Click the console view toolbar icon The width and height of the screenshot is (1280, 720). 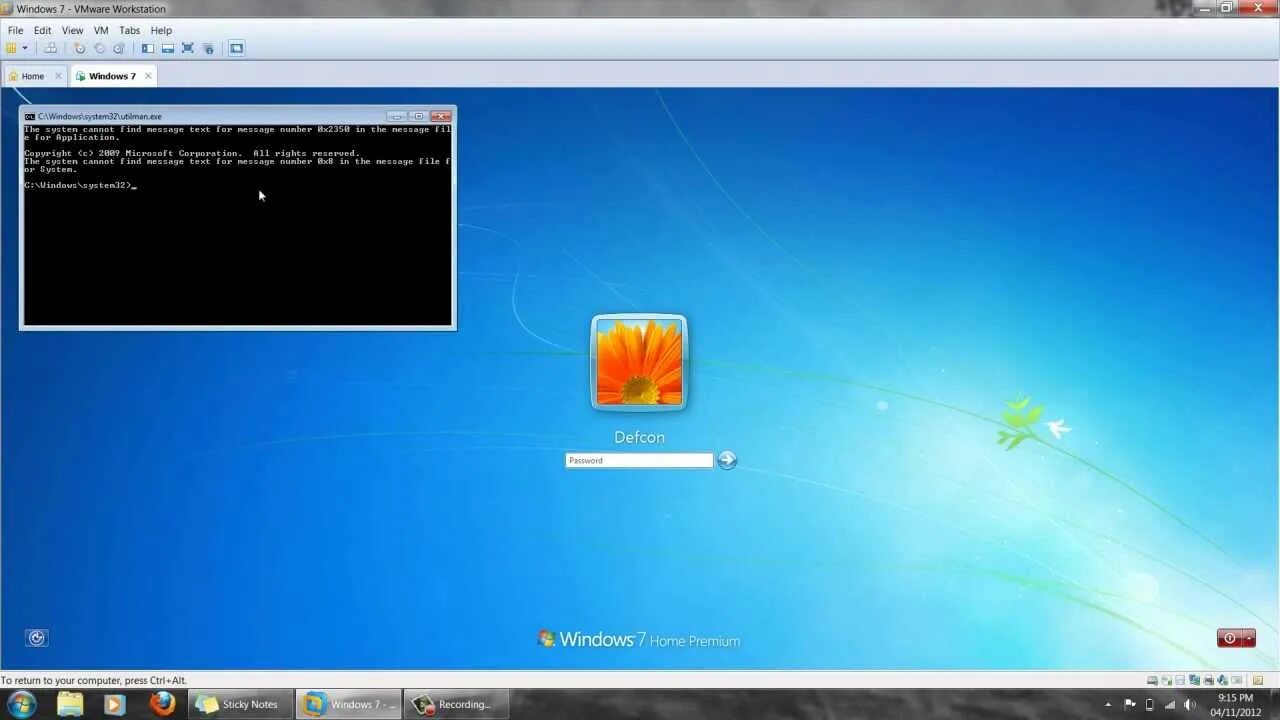click(x=236, y=48)
